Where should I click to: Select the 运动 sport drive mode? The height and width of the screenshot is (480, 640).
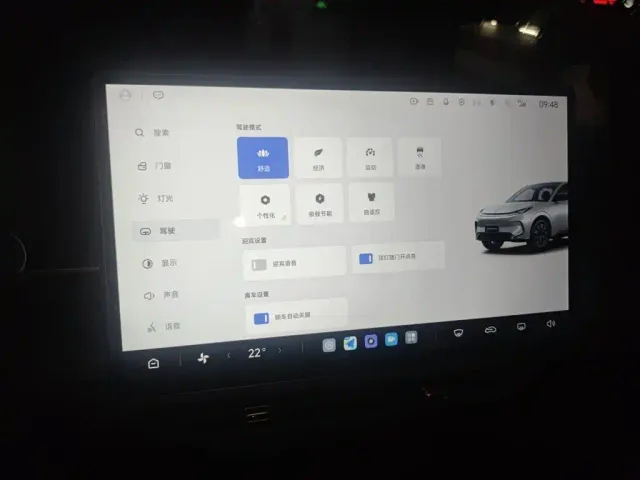370,157
